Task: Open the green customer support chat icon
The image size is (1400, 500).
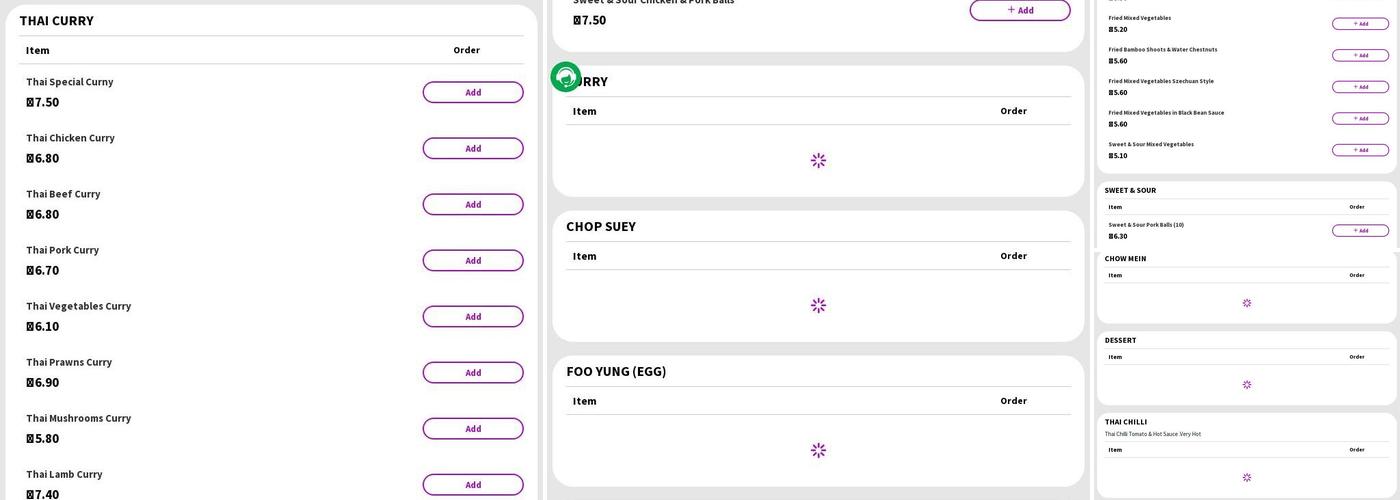Action: [565, 77]
